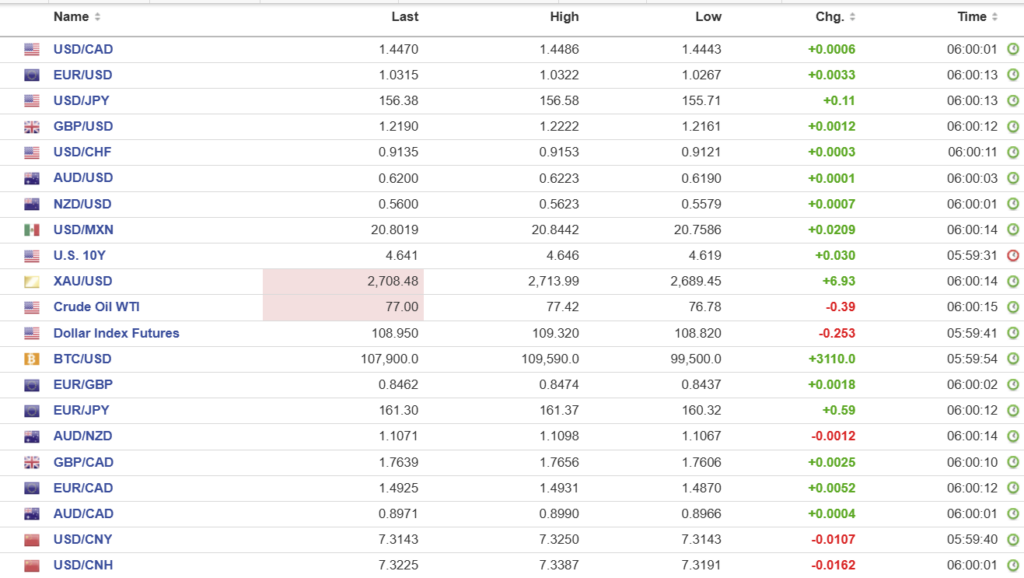The image size is (1024, 578).
Task: Click the New Zealand flag beside NZD/USD
Action: pos(32,204)
